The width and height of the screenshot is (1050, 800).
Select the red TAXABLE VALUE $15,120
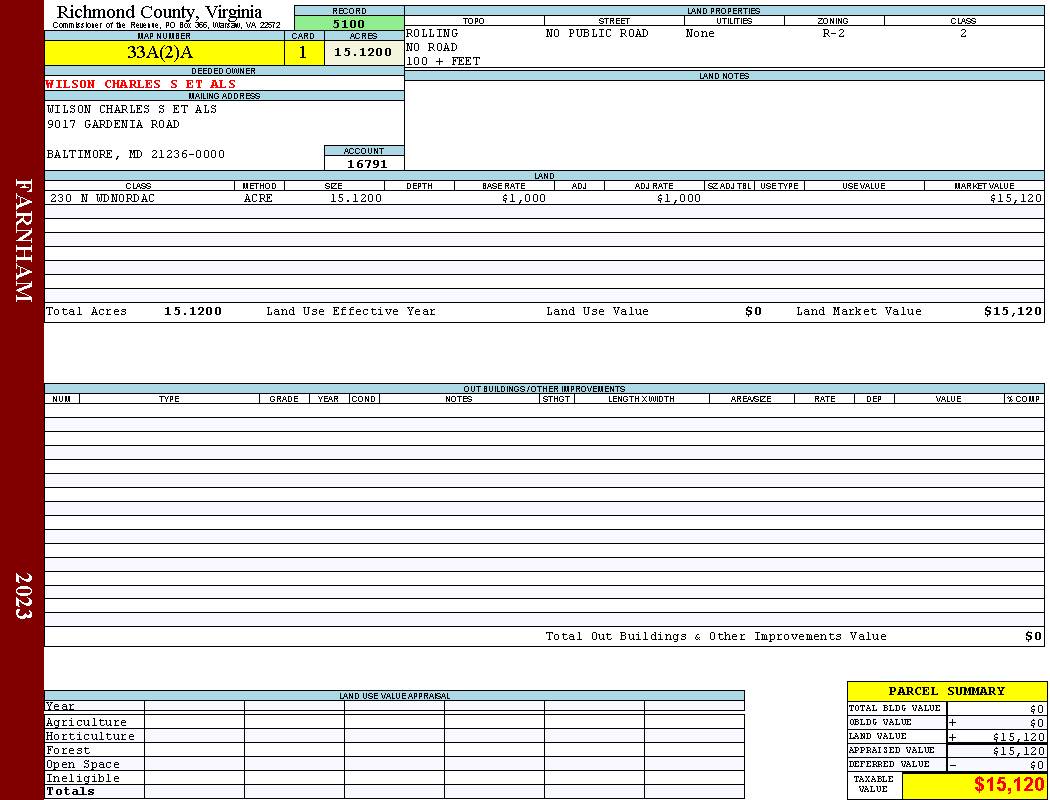pyautogui.click(x=1008, y=785)
